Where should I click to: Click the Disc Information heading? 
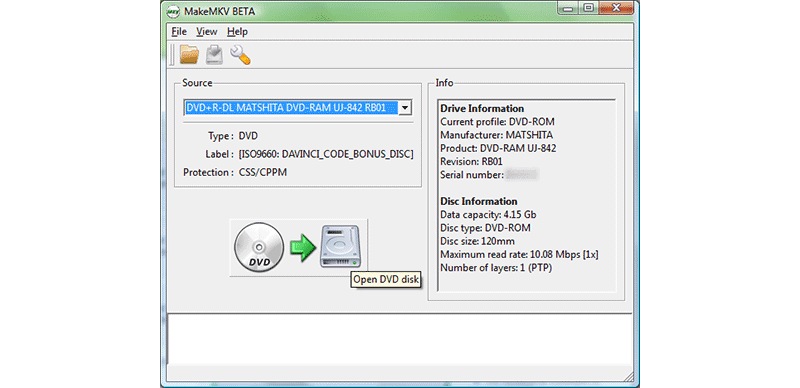click(x=479, y=201)
